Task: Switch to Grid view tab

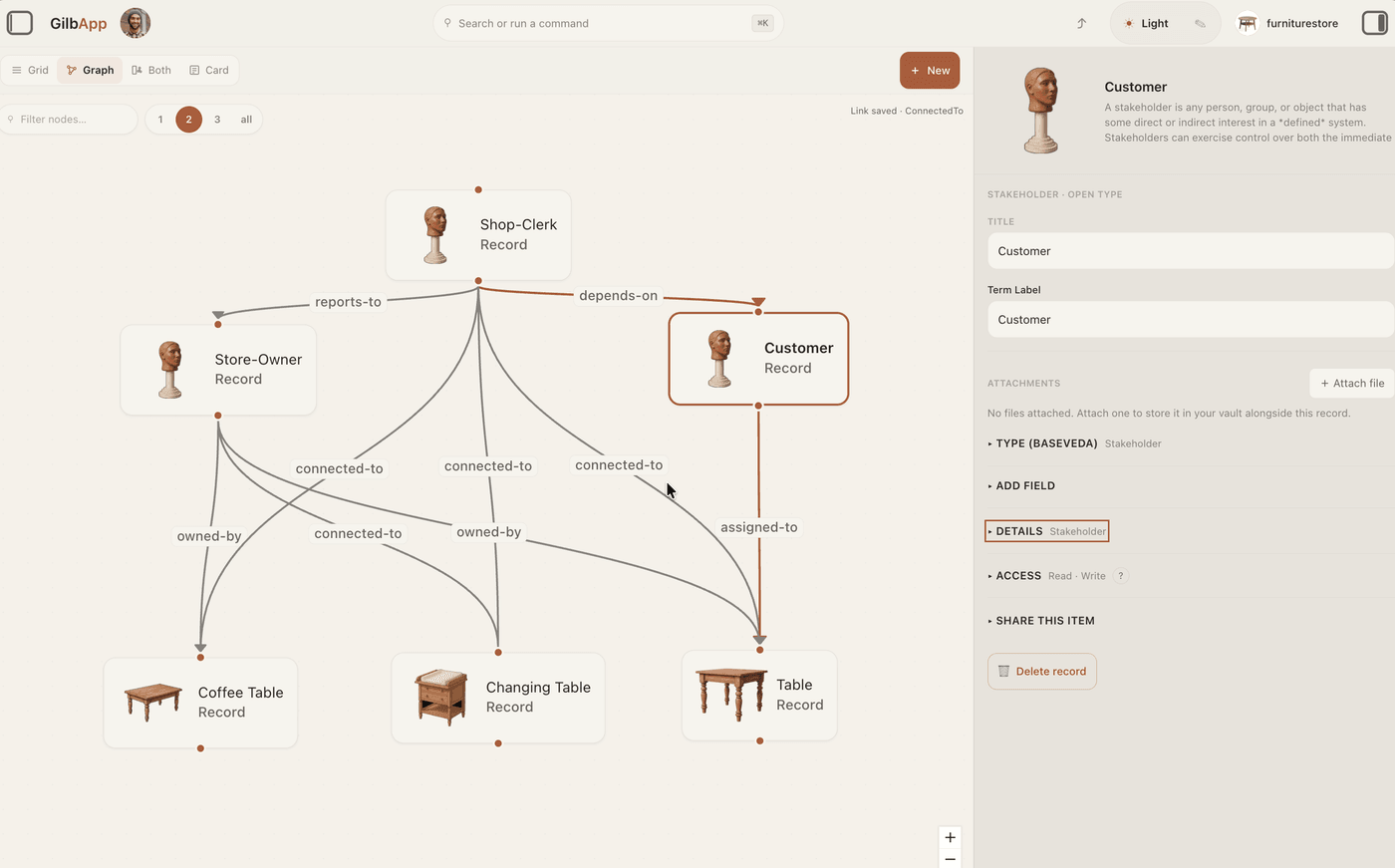Action: [30, 70]
